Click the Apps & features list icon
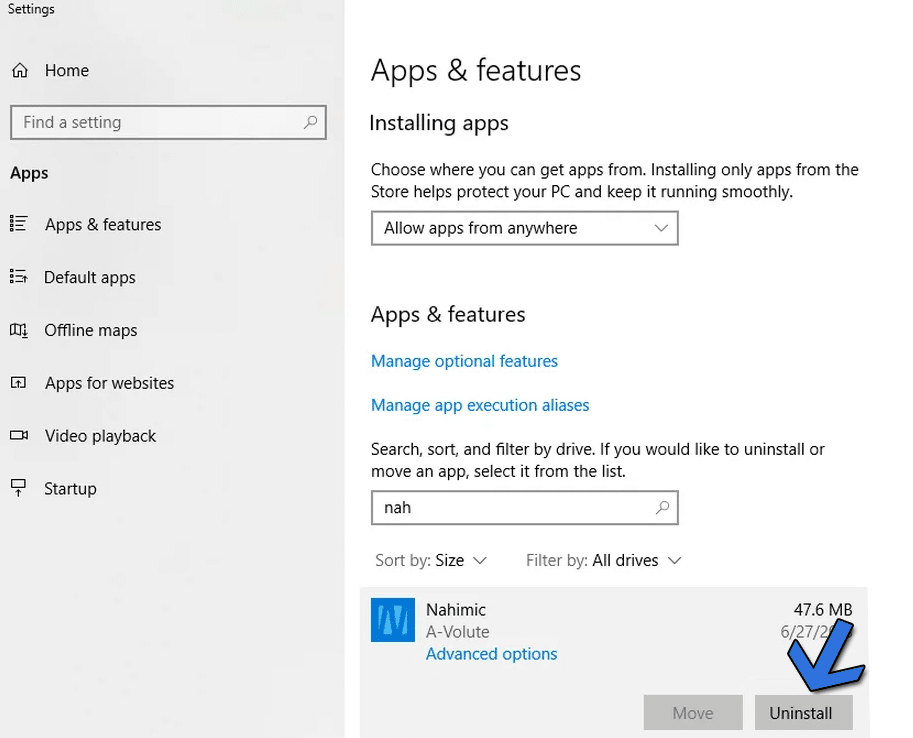The width and height of the screenshot is (913, 738). 18,224
